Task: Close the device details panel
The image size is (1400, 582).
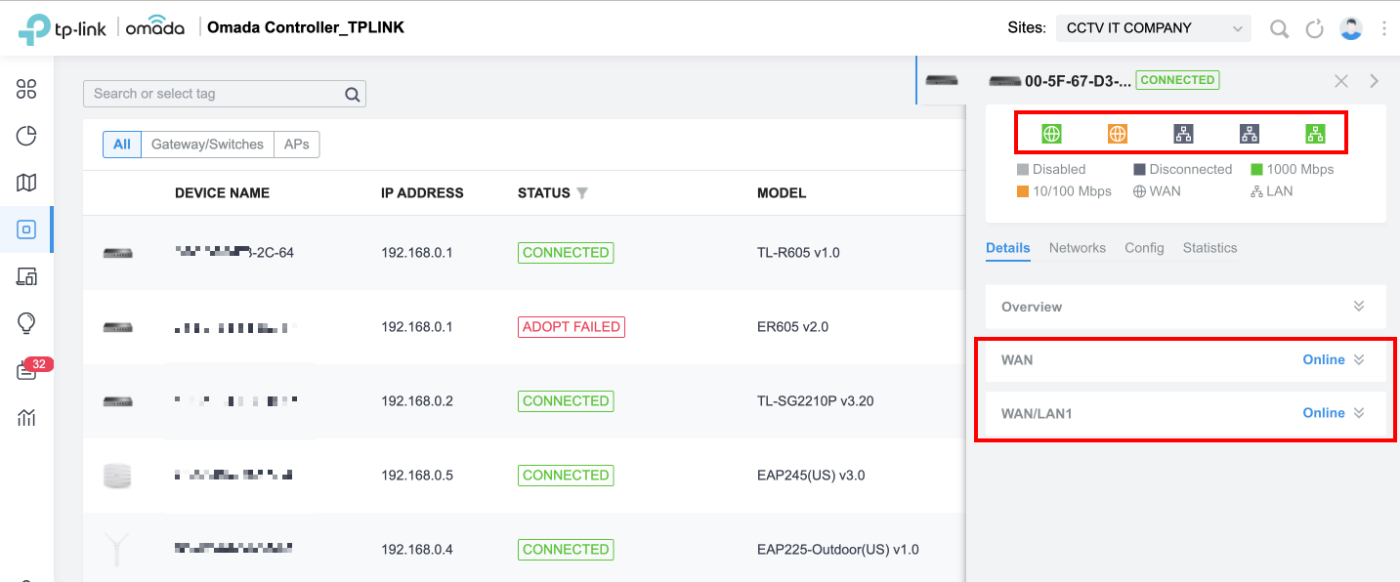Action: tap(1342, 81)
